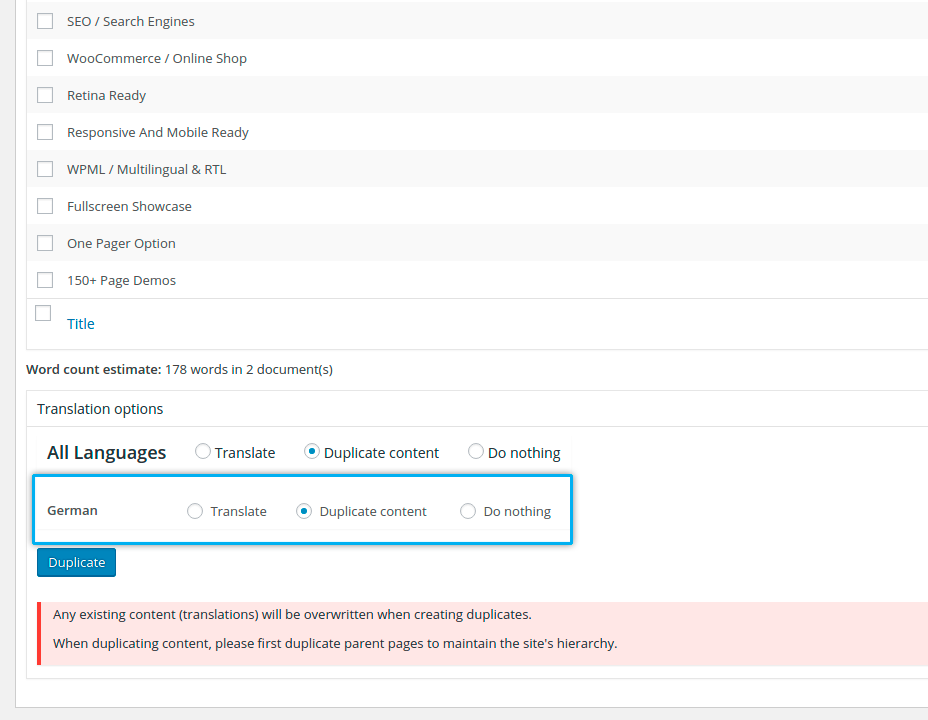
Task: Pick Do nothing for All Languages
Action: 476,452
